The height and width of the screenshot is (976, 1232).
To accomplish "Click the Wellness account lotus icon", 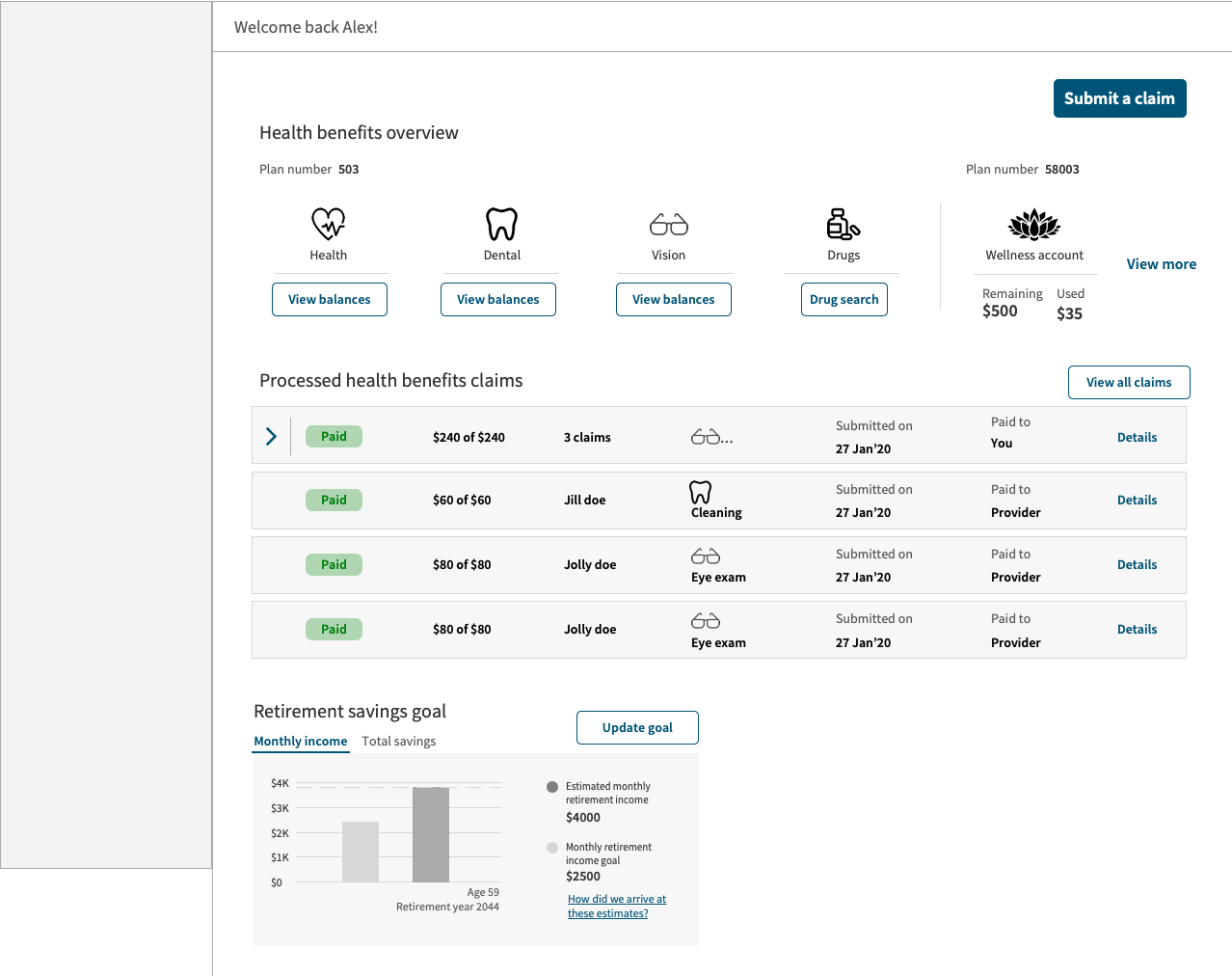I will pyautogui.click(x=1034, y=224).
